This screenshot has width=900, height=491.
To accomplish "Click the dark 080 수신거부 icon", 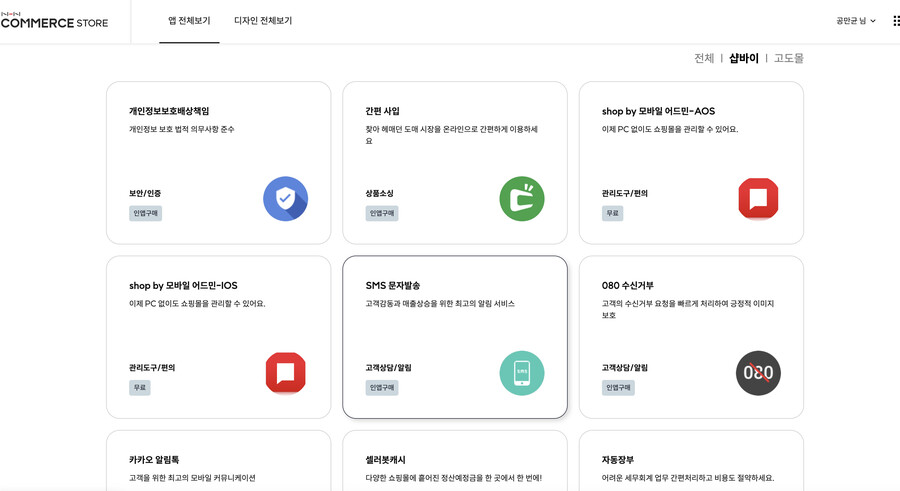I will [758, 373].
